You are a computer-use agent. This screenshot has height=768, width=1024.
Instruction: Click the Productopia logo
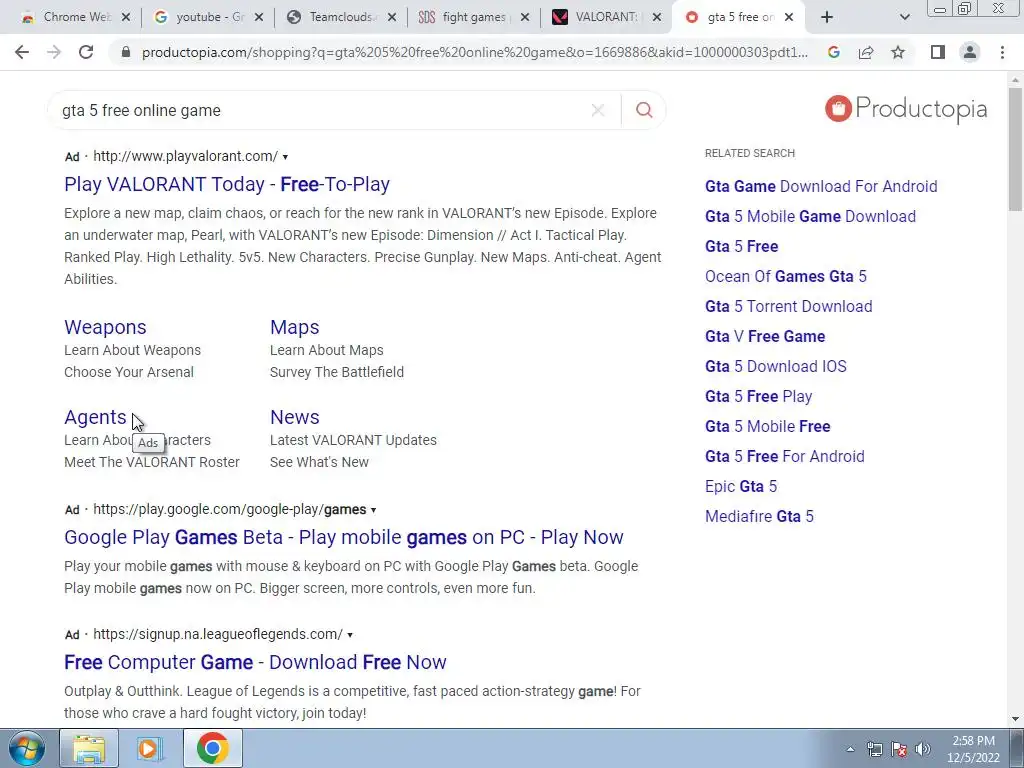(x=906, y=109)
